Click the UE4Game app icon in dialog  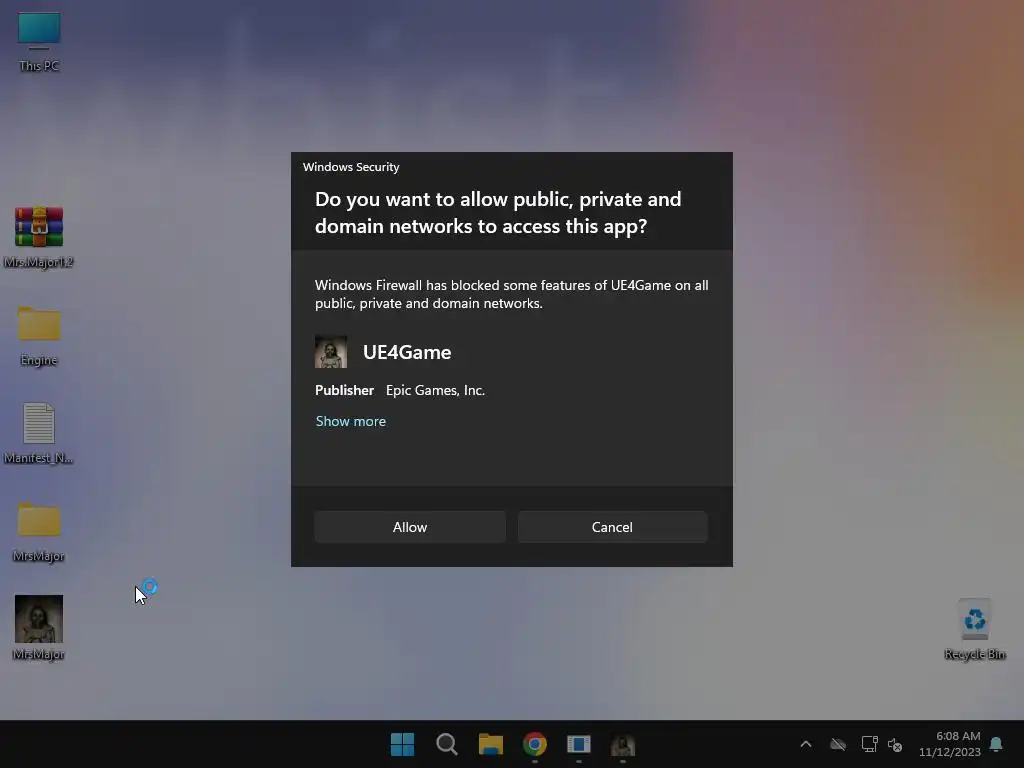point(331,352)
